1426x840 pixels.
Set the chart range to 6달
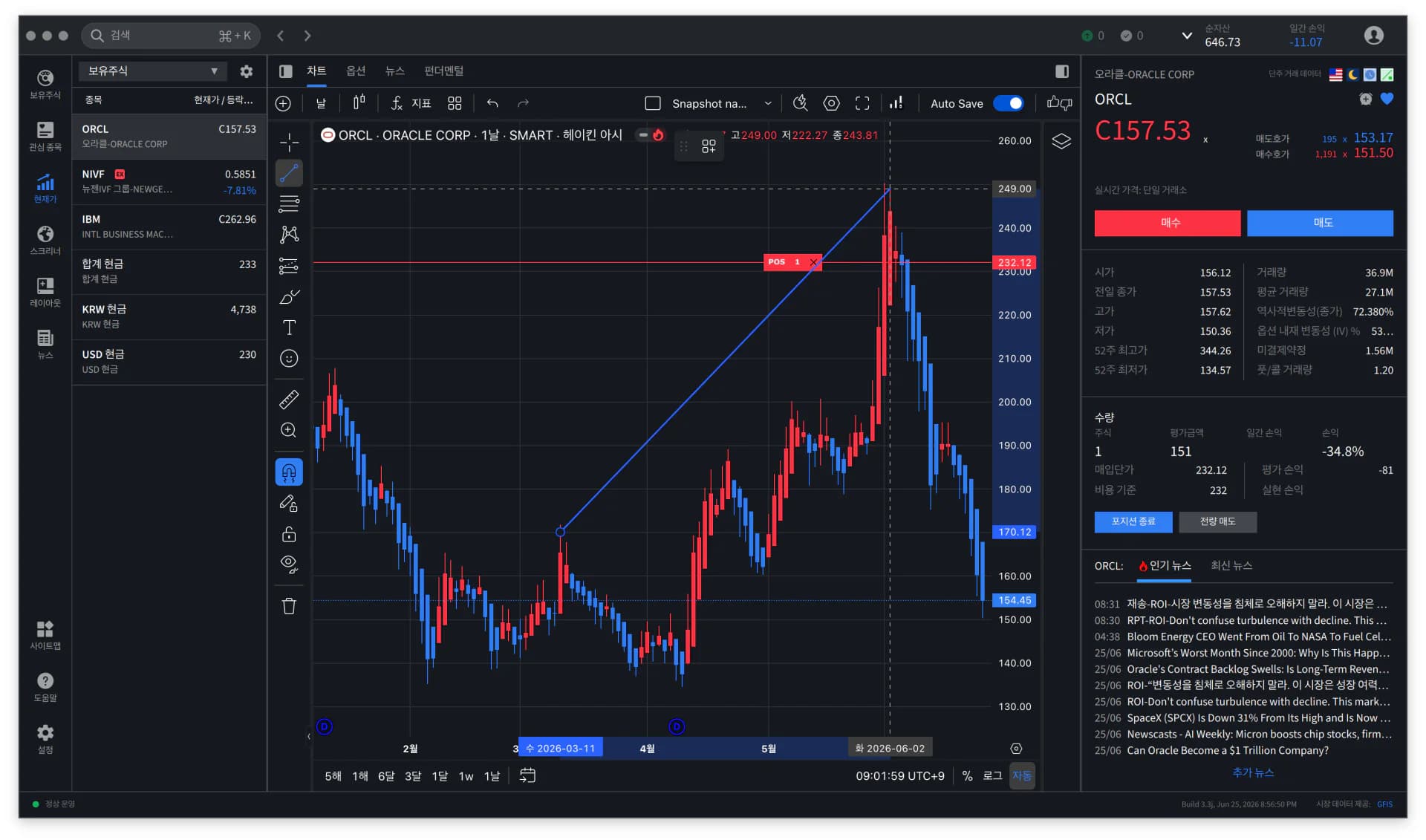coord(386,776)
